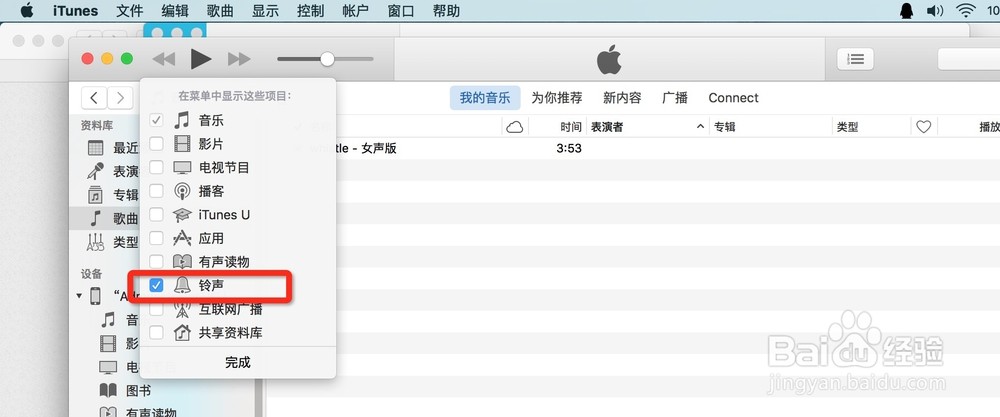Click the audiobook icon in popup menu
This screenshot has width=1000, height=417.
[182, 261]
